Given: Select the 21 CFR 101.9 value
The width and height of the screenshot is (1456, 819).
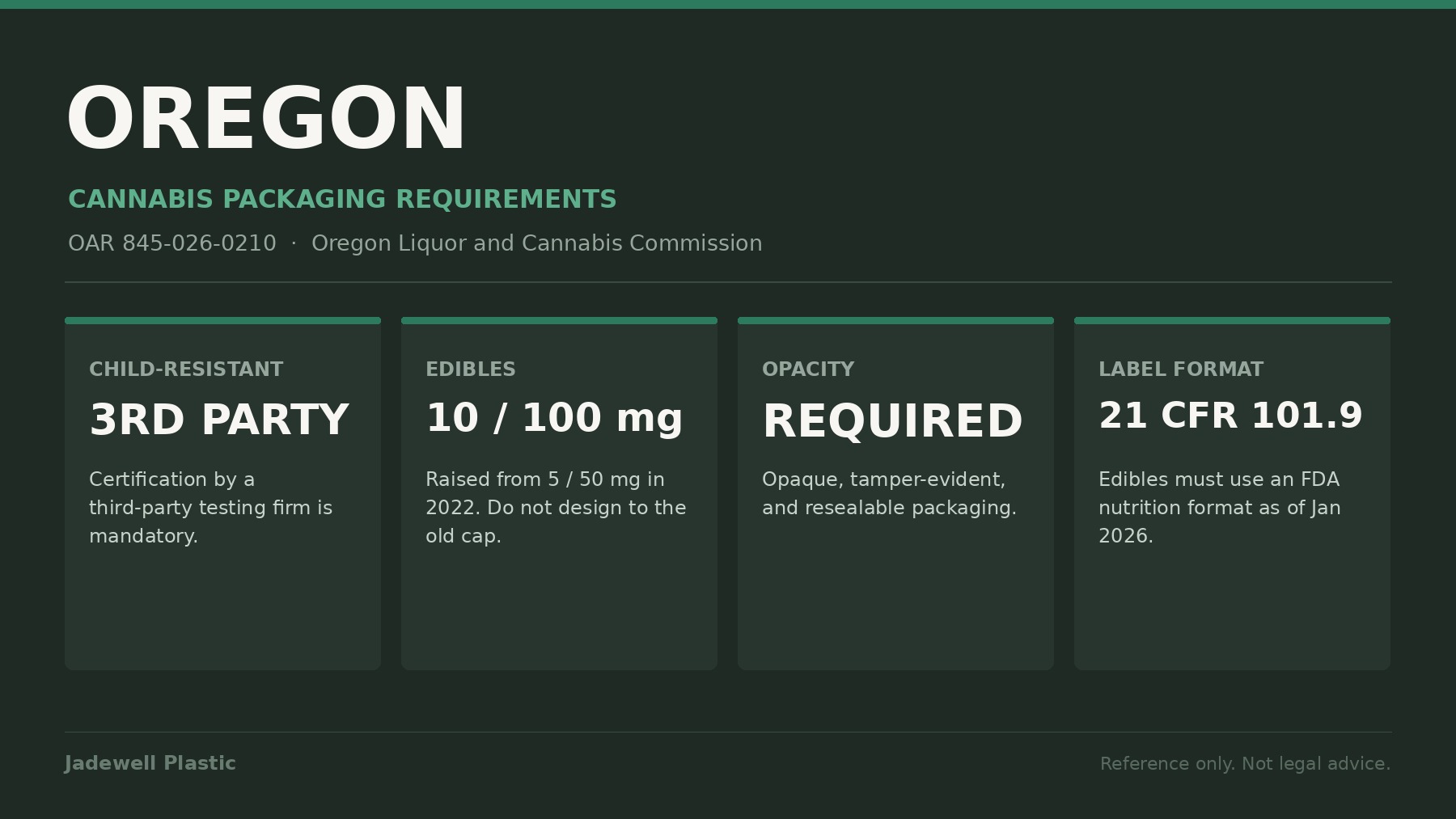Looking at the screenshot, I should click(1230, 416).
